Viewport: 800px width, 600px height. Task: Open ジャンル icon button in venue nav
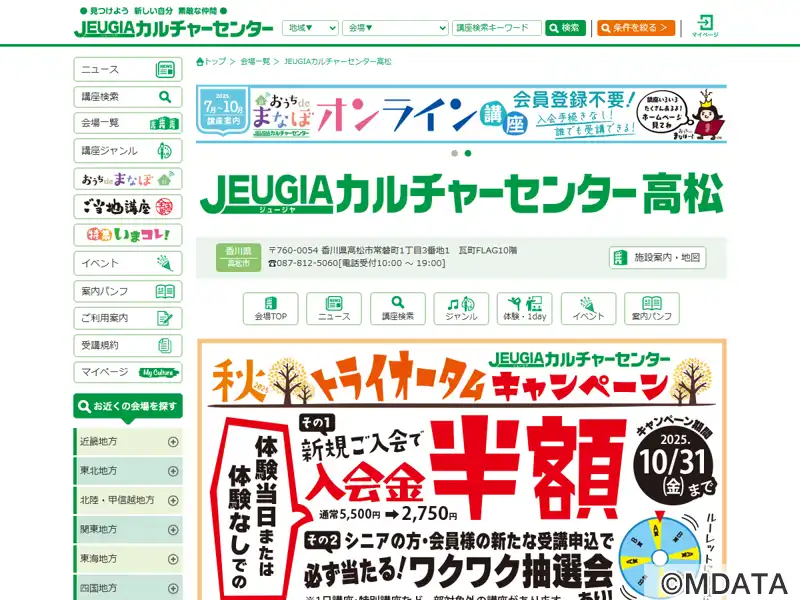pyautogui.click(x=461, y=309)
